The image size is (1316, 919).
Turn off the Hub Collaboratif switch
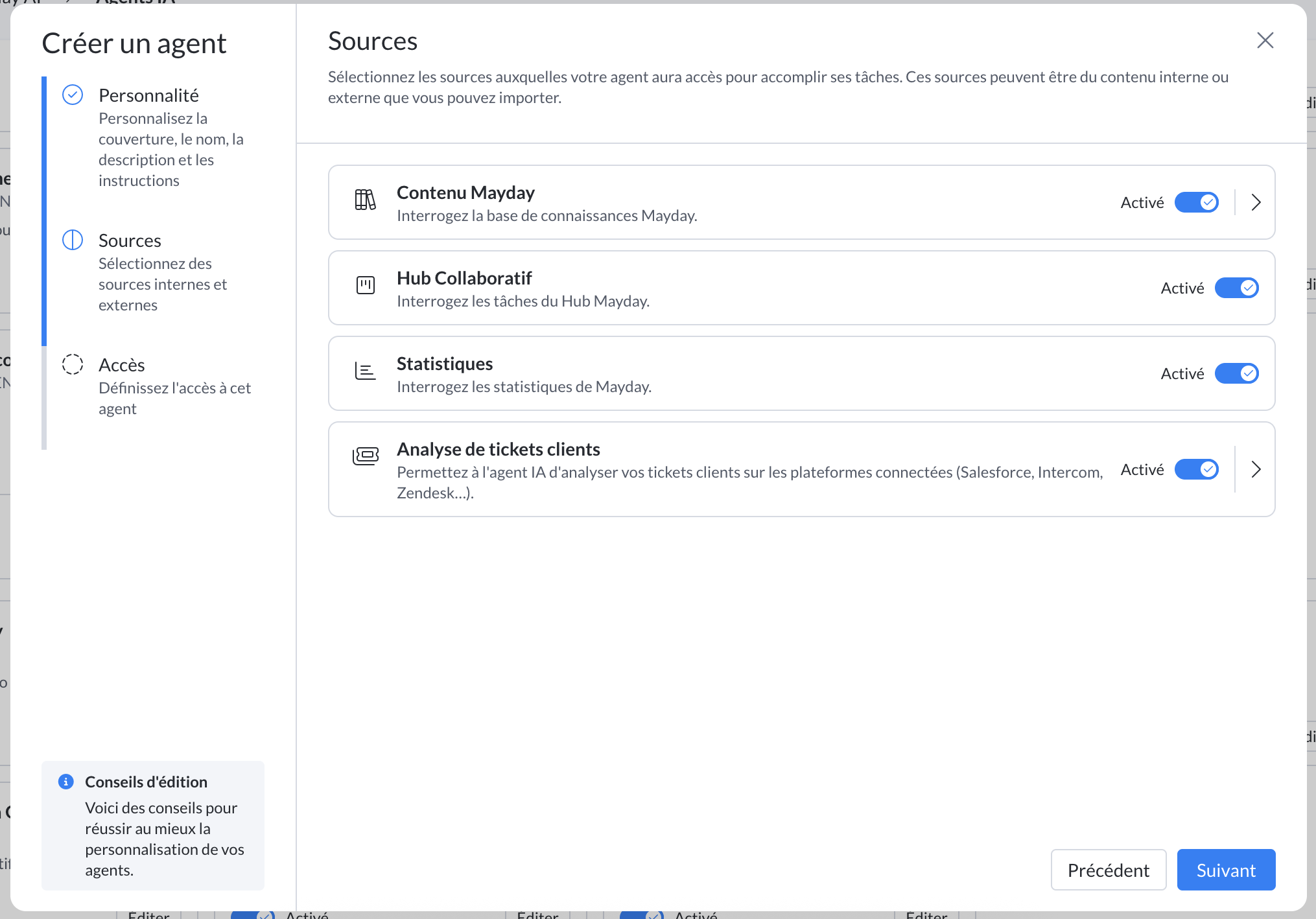(x=1236, y=288)
